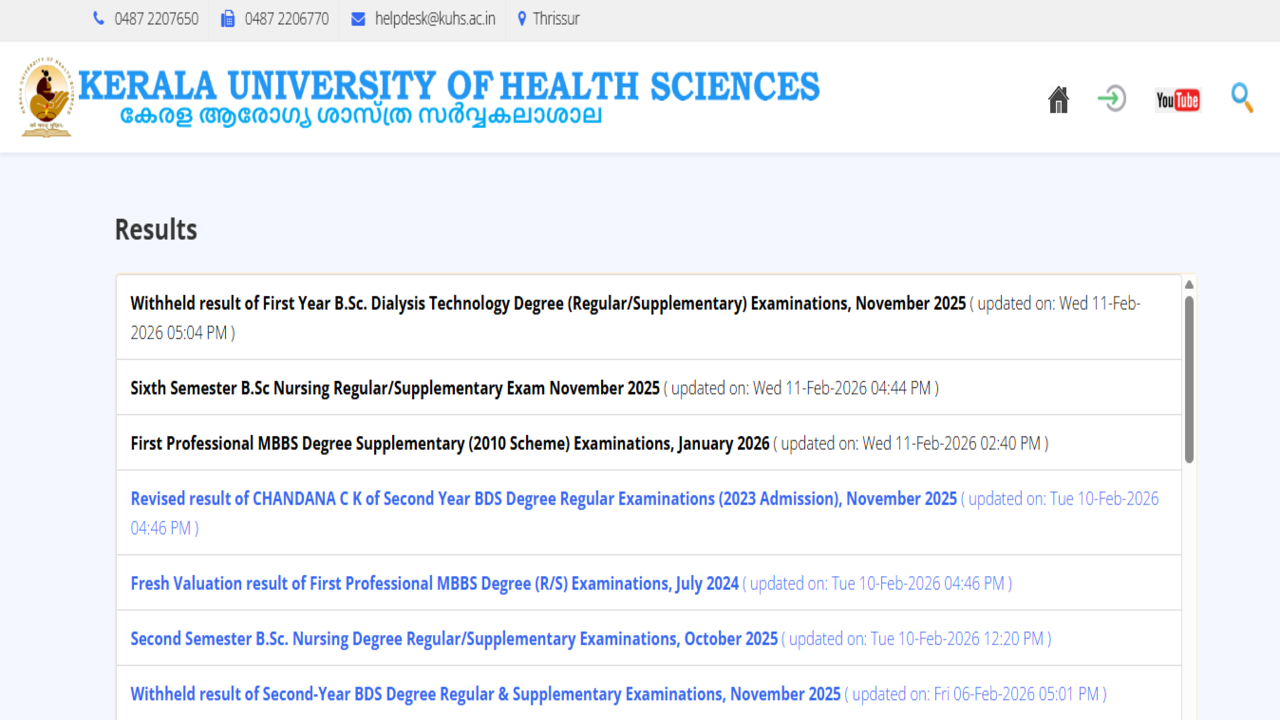Click the home icon in header
This screenshot has height=720, width=1280.
coord(1058,100)
